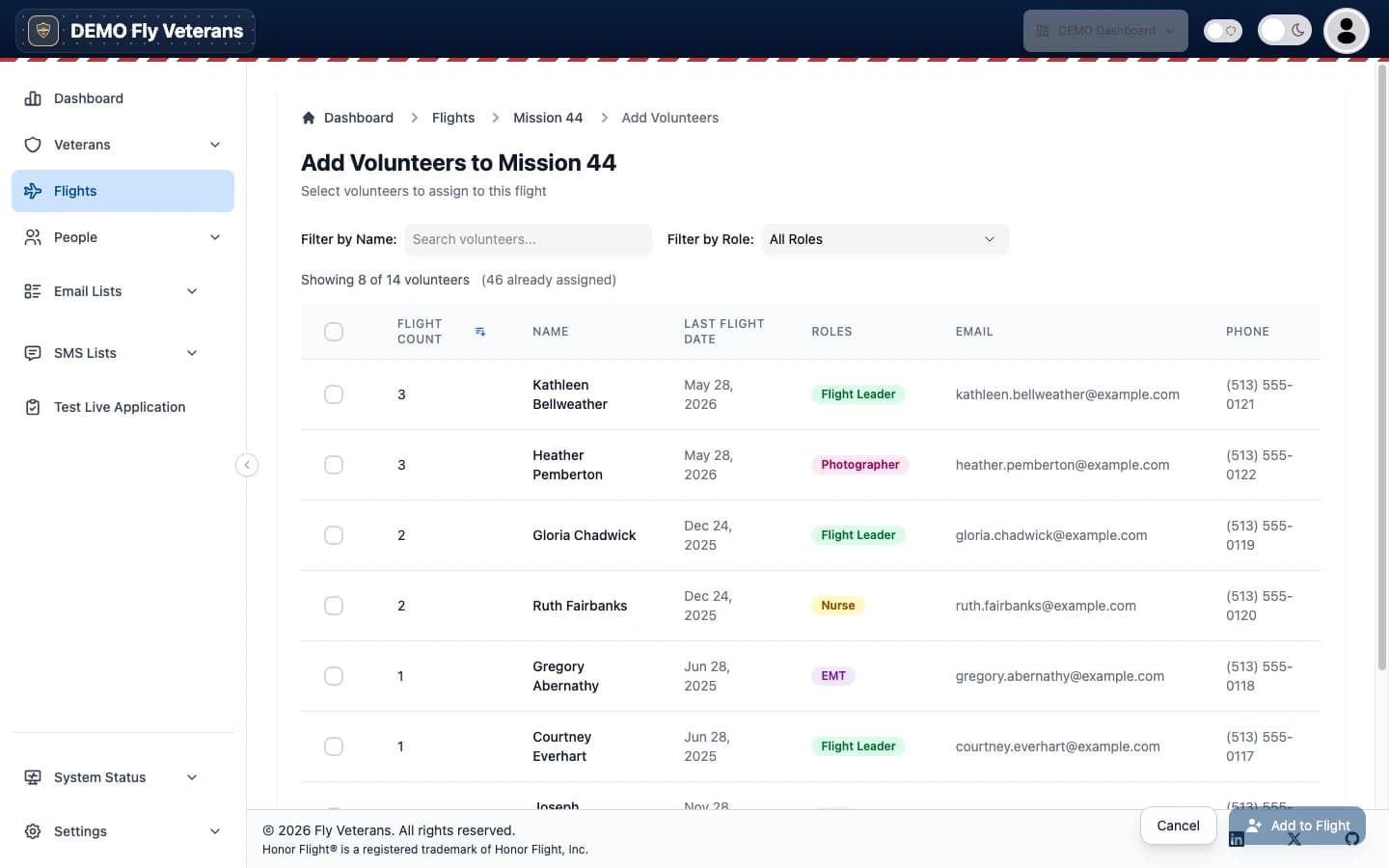1389x868 pixels.
Task: Click the Nurse role badge
Action: (x=837, y=606)
